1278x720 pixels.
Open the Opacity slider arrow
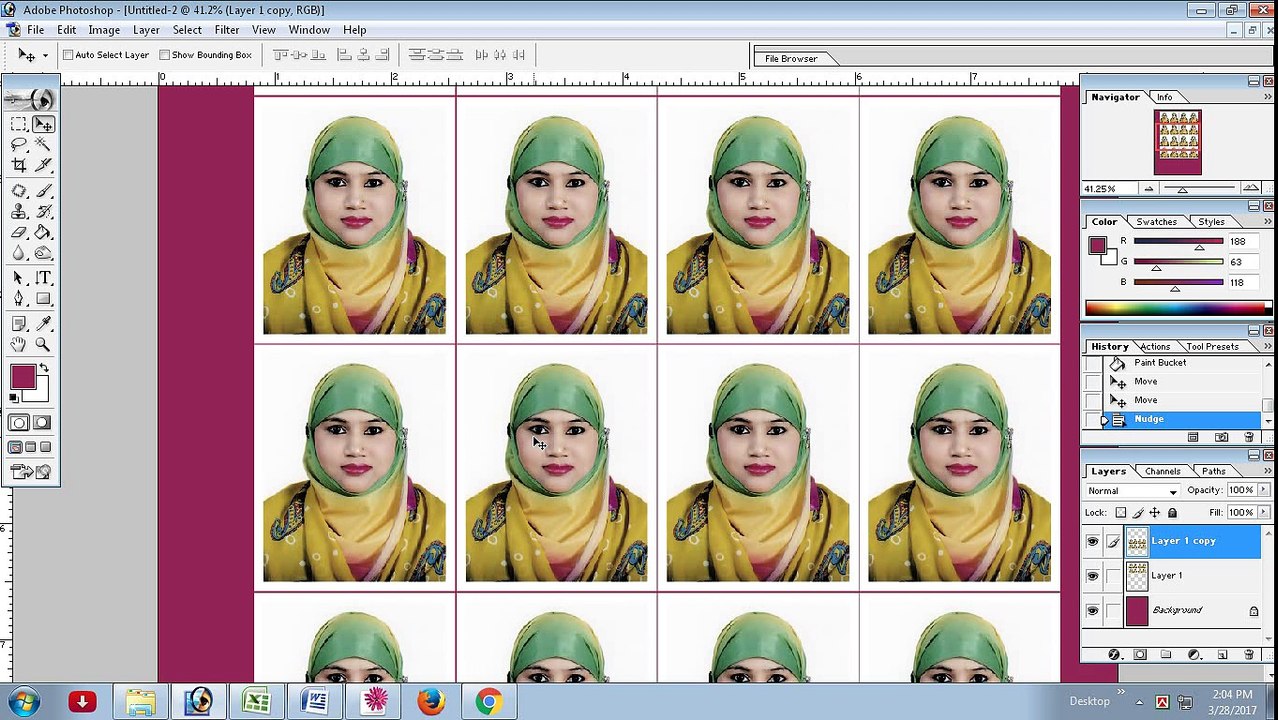pyautogui.click(x=1263, y=490)
